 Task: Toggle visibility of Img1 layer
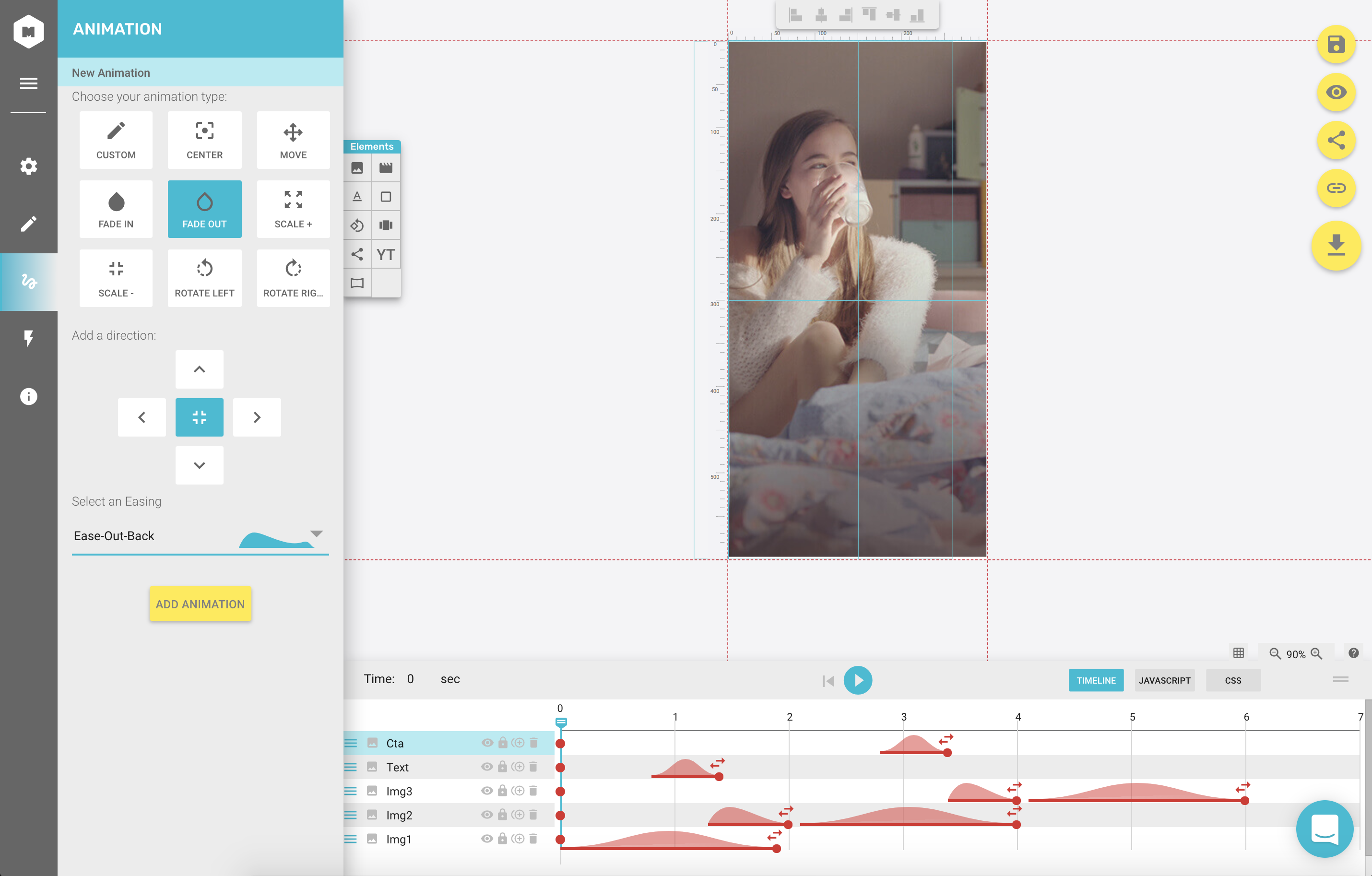[486, 839]
